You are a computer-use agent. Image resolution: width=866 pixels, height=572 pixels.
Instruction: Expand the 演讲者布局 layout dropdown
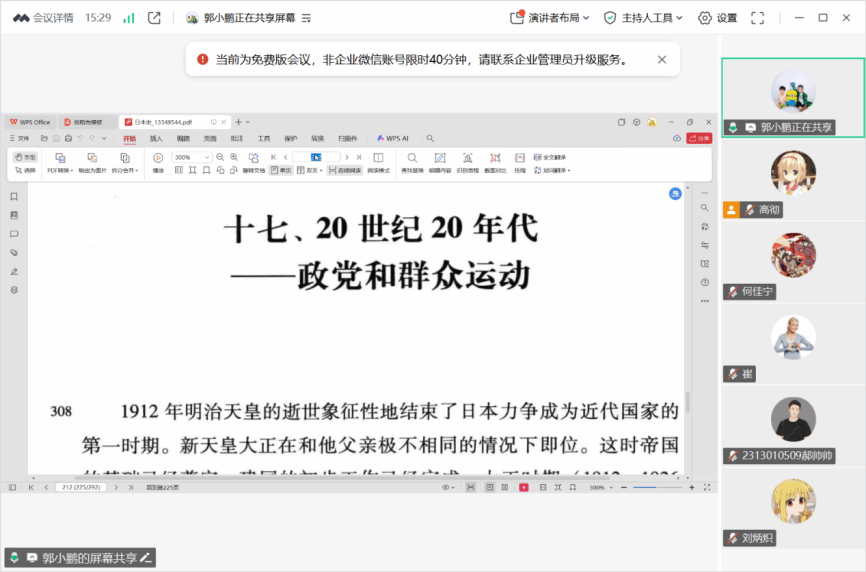551,18
